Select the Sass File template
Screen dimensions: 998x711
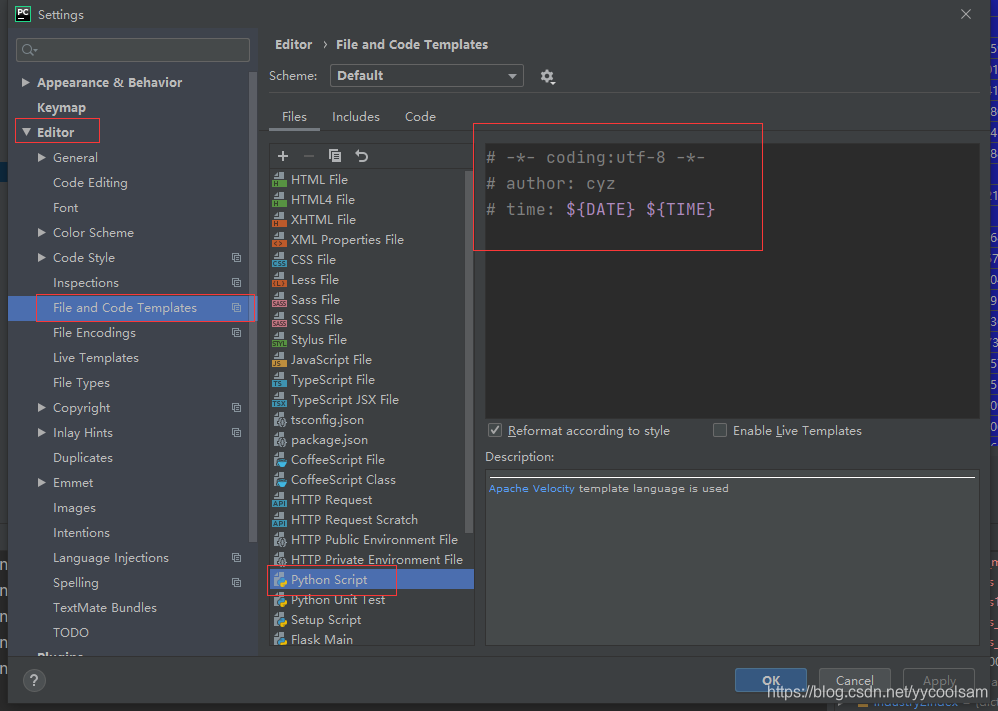(x=372, y=299)
